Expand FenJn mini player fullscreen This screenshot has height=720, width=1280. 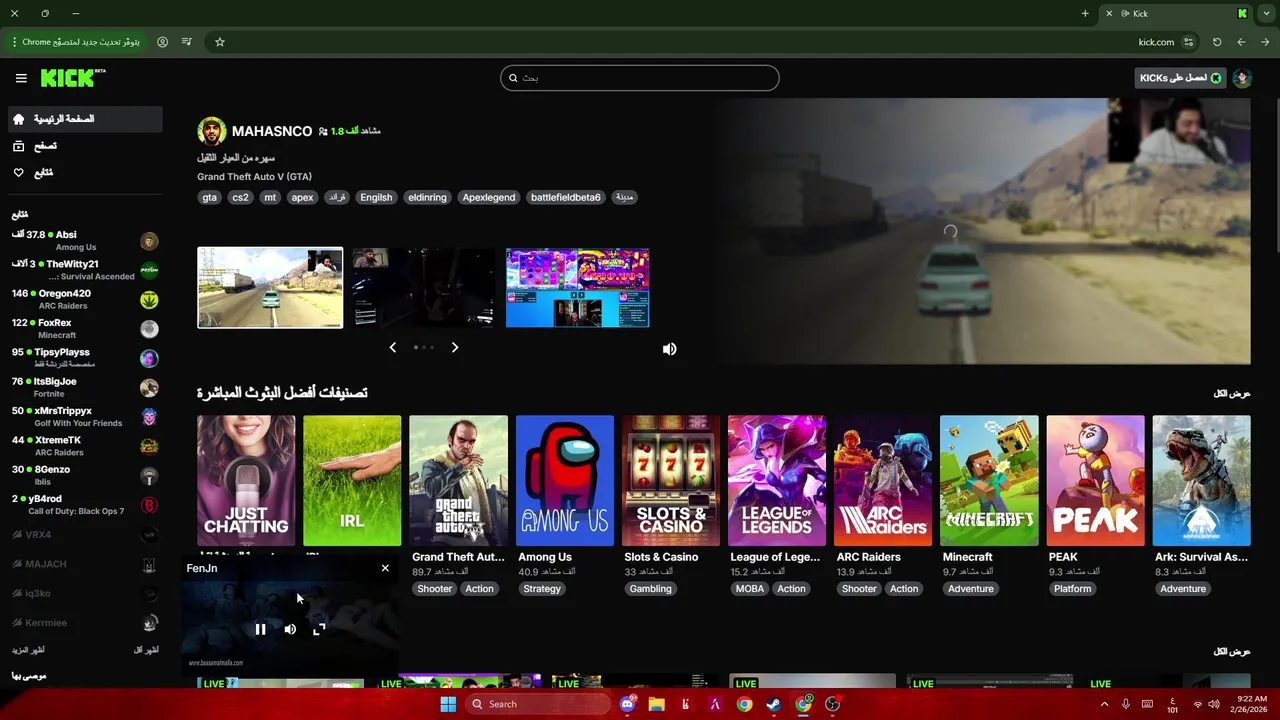point(319,629)
